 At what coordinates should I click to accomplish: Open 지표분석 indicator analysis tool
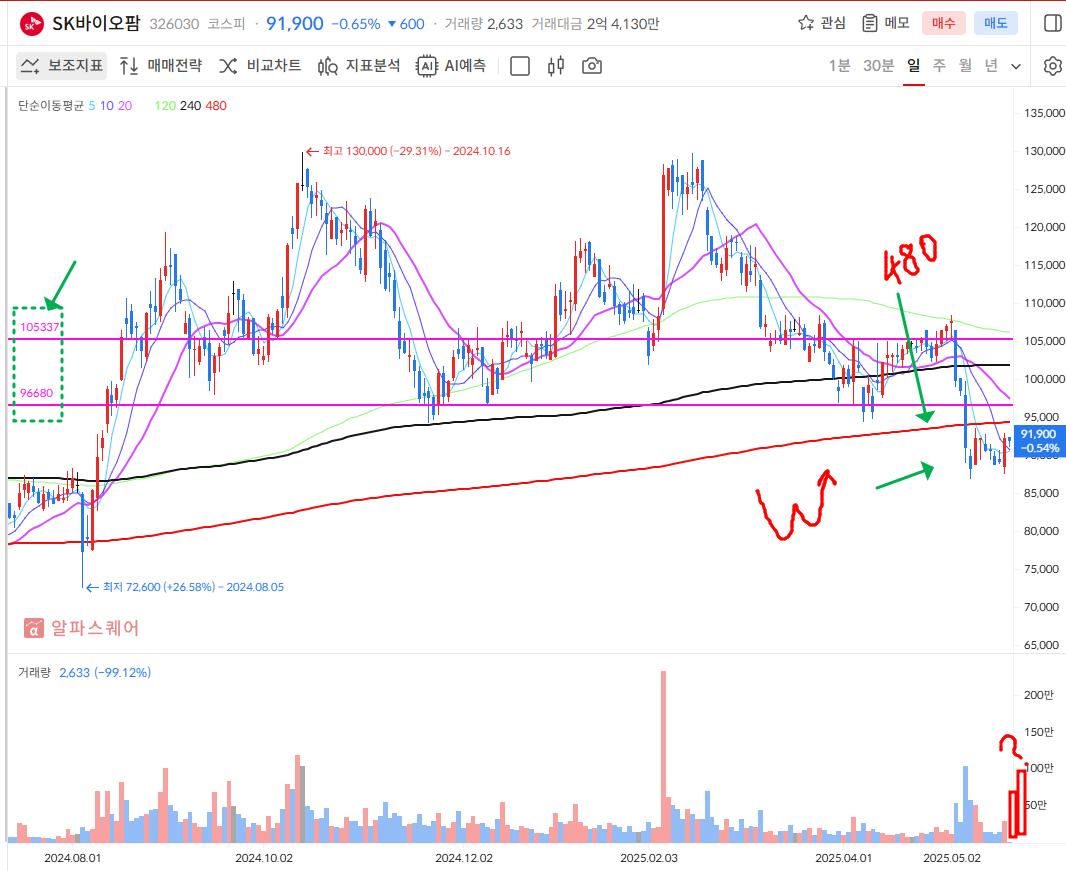click(x=359, y=66)
